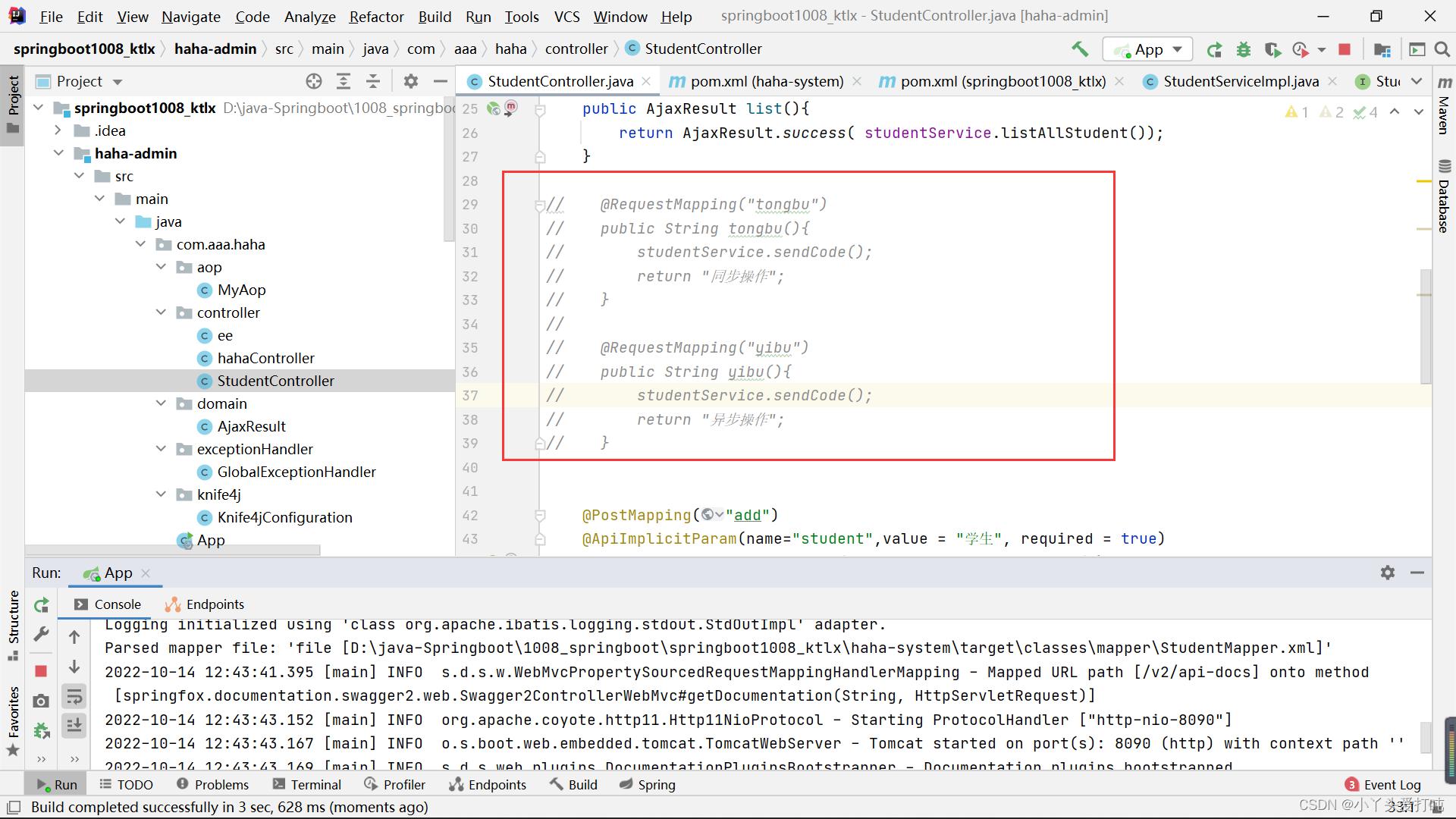
Task: Open the TODO tool window
Action: (x=126, y=785)
